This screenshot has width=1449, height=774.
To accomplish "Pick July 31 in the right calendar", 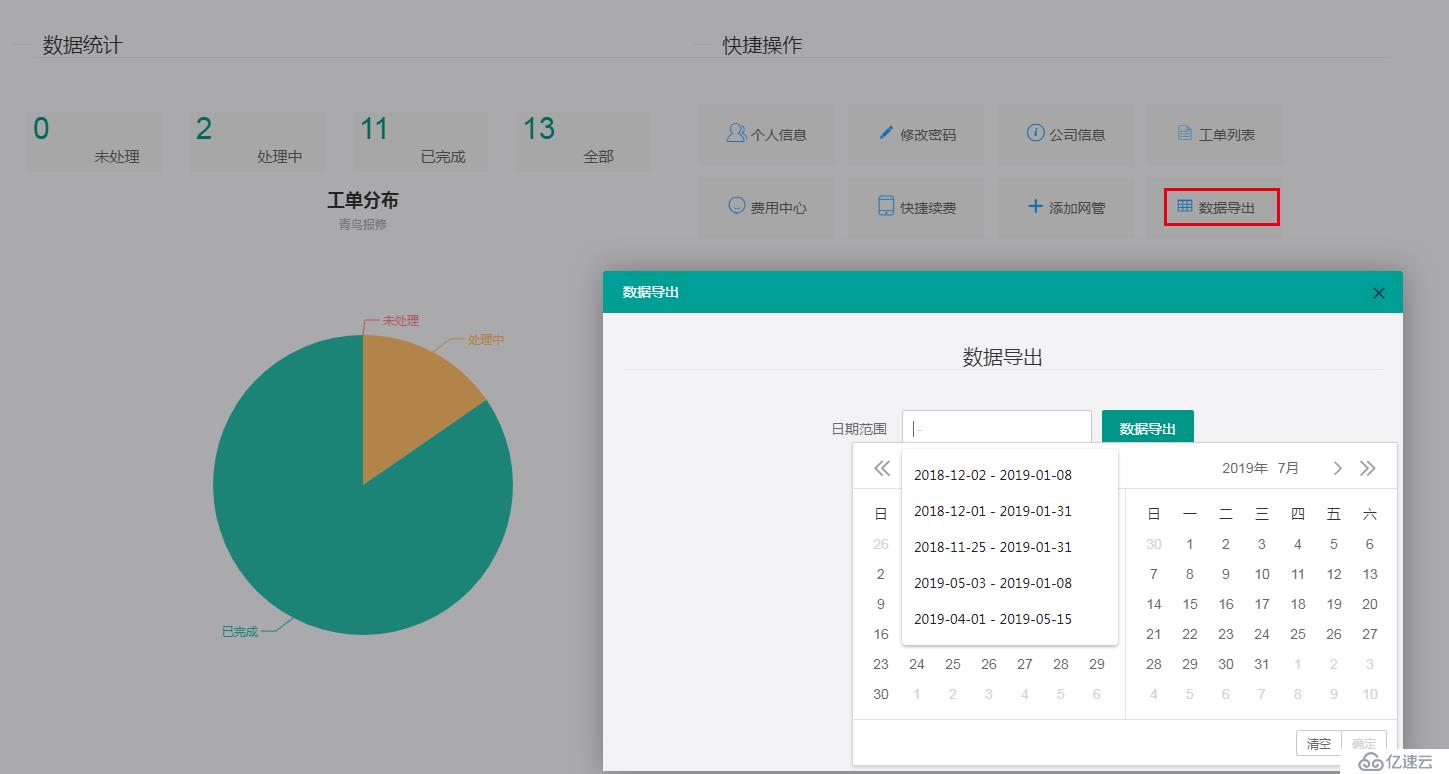I will pyautogui.click(x=1262, y=664).
